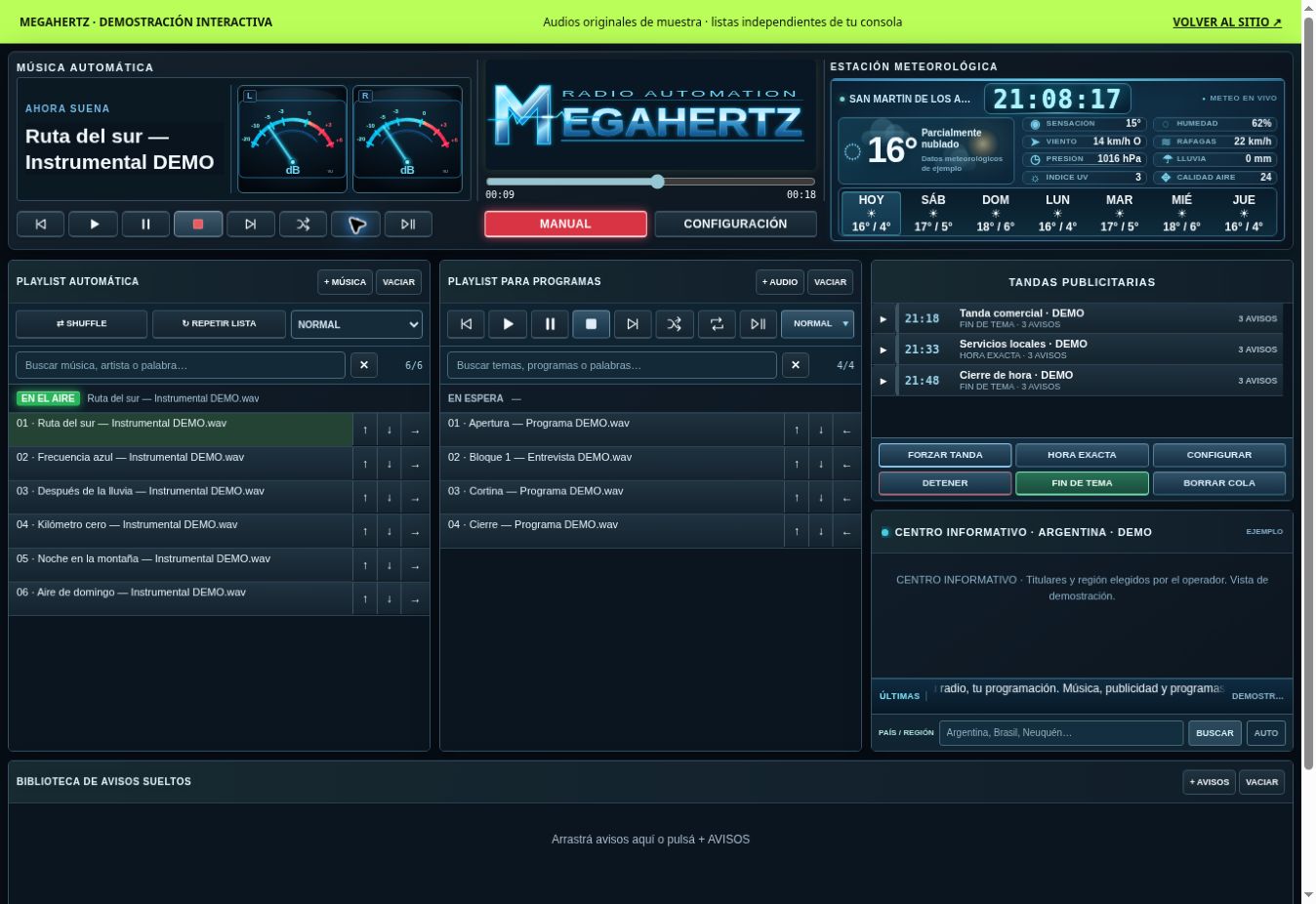Stop playback in Playlist para Programas
1316x904 pixels.
click(x=591, y=324)
